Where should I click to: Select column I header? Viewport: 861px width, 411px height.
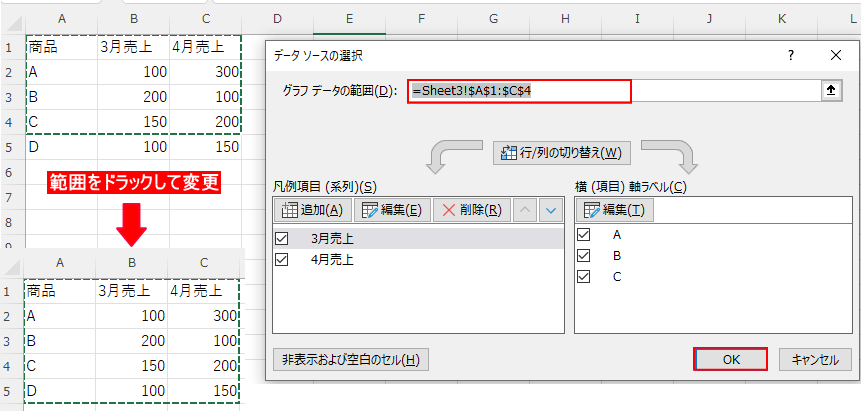(x=637, y=19)
